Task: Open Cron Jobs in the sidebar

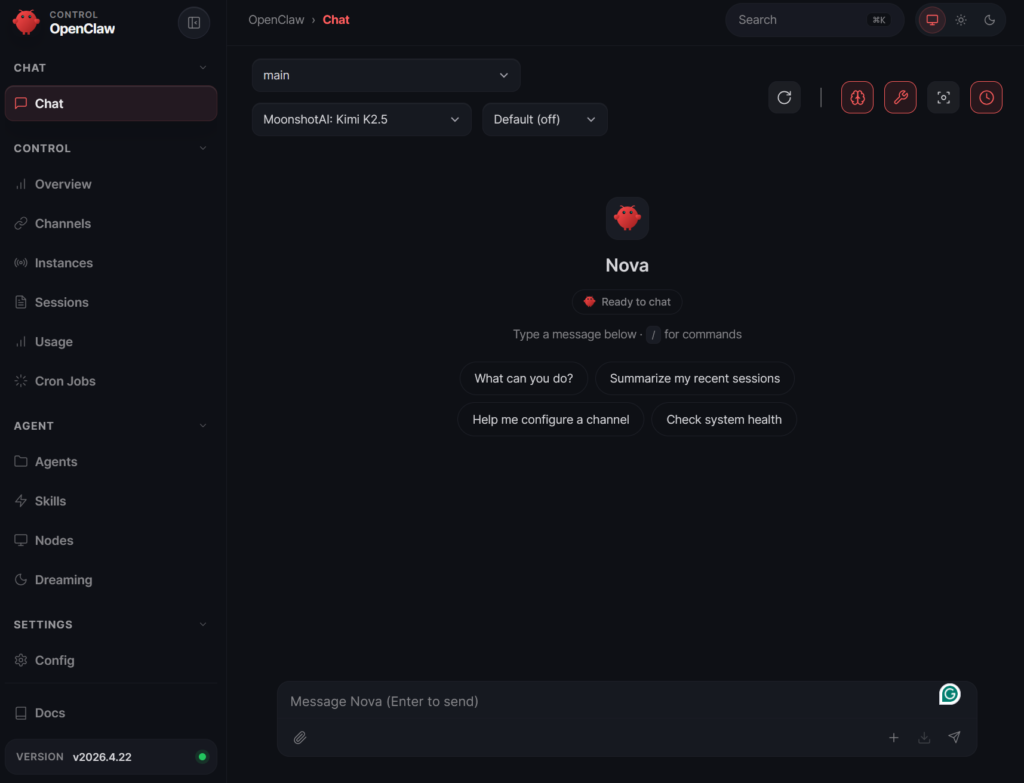Action: 65,381
